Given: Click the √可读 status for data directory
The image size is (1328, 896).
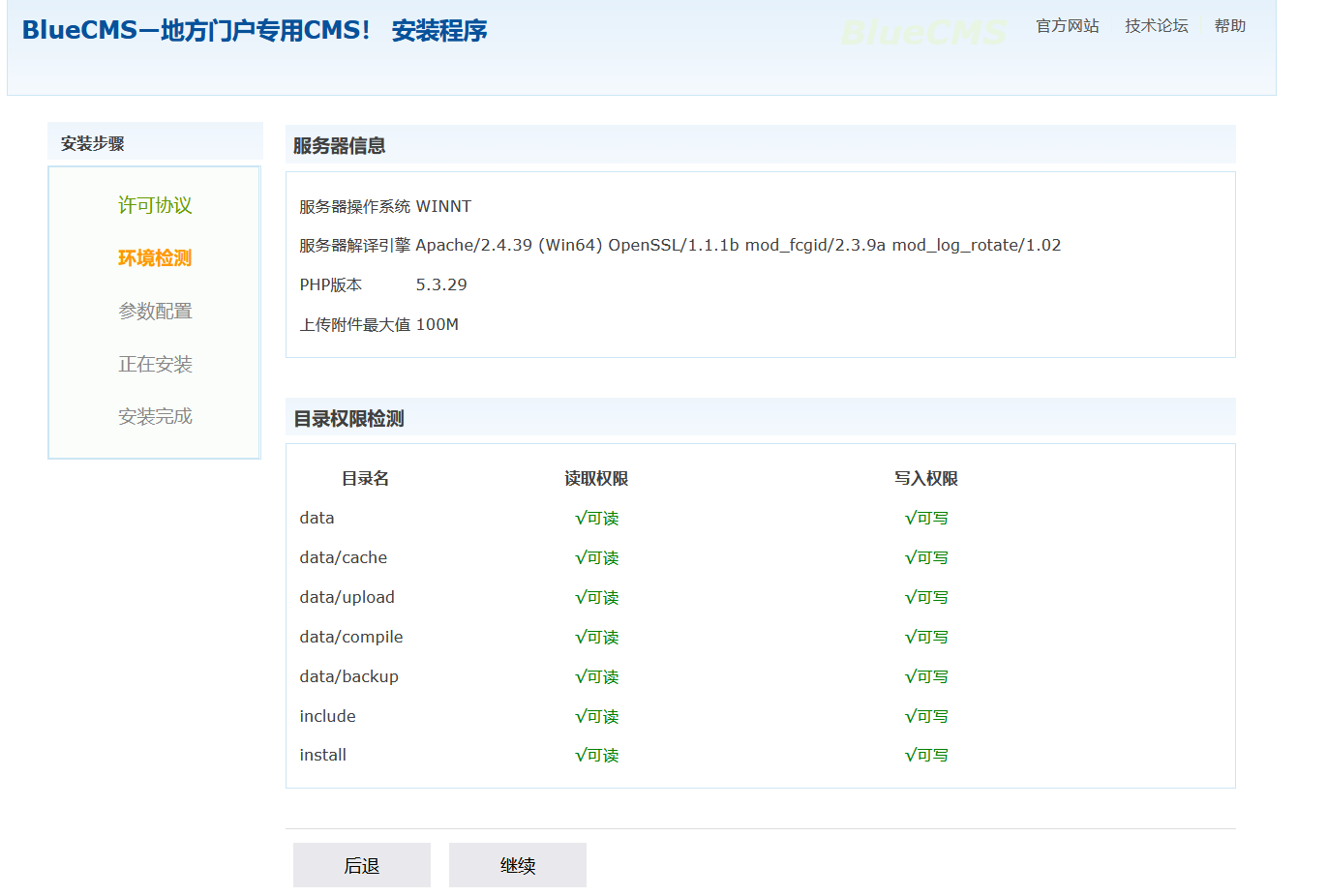Looking at the screenshot, I should pyautogui.click(x=596, y=519).
